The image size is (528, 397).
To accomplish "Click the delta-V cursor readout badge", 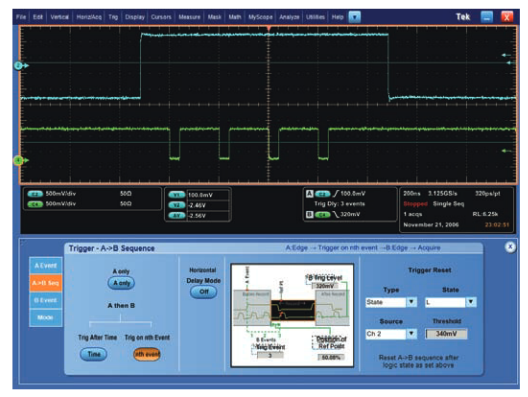I will click(176, 216).
